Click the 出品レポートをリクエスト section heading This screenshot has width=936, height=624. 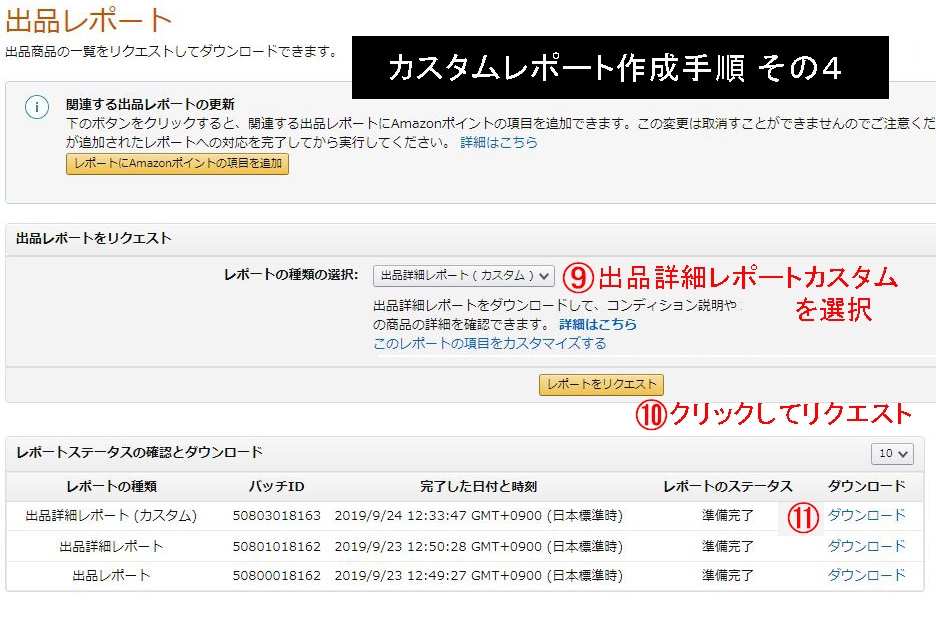coord(94,238)
